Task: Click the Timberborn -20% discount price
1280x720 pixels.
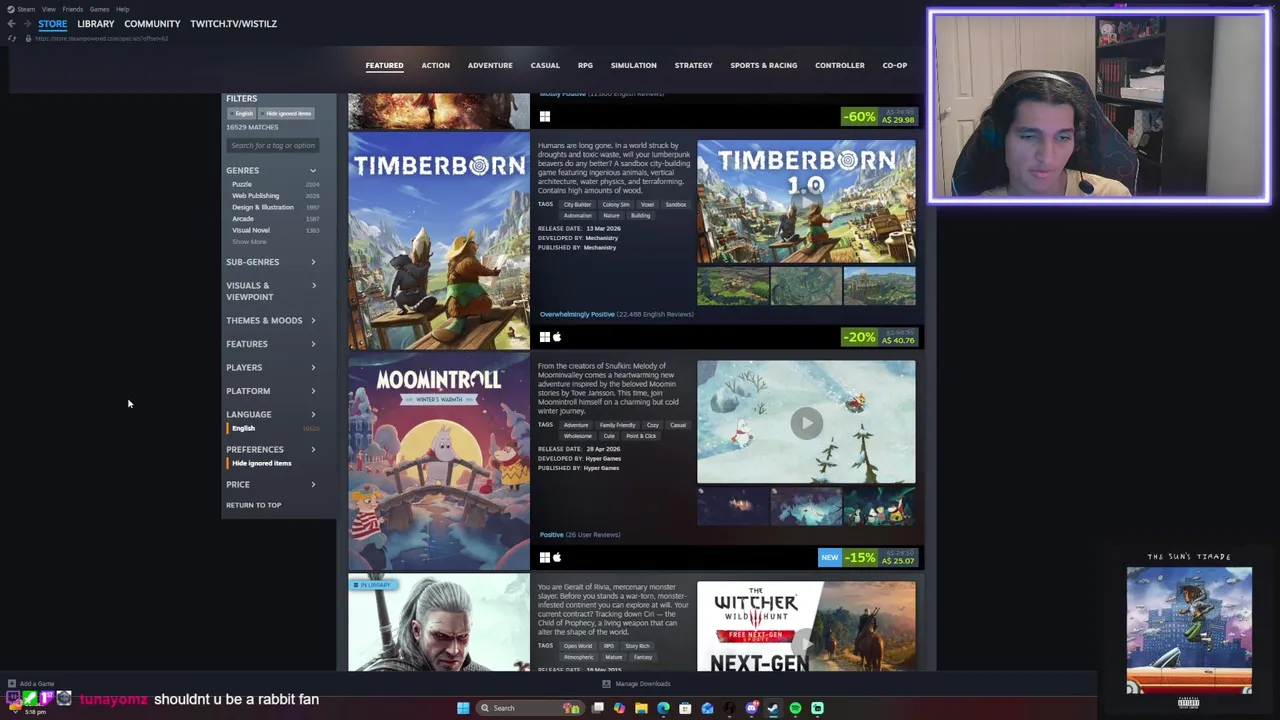Action: 879,338
